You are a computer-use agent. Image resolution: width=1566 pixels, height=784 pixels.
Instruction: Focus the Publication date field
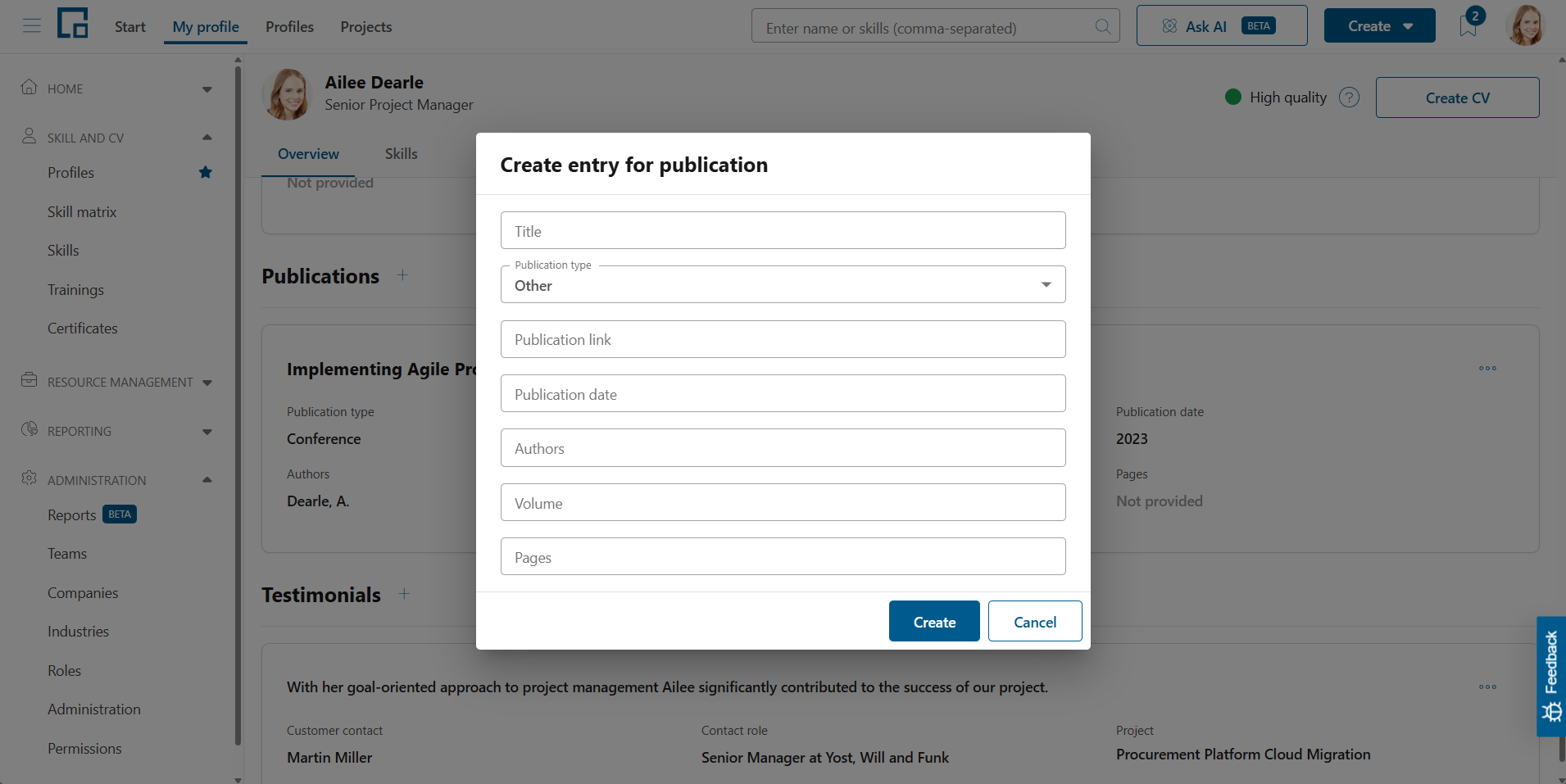(783, 393)
